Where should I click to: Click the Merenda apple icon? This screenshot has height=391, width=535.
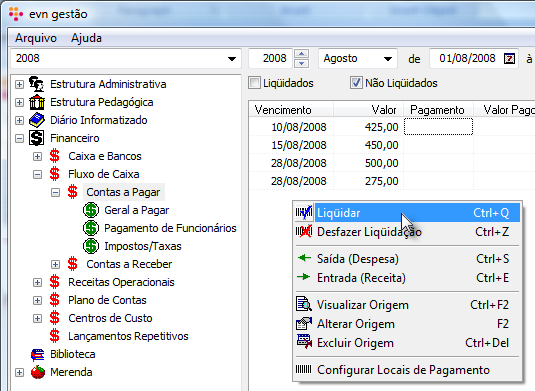pos(38,372)
